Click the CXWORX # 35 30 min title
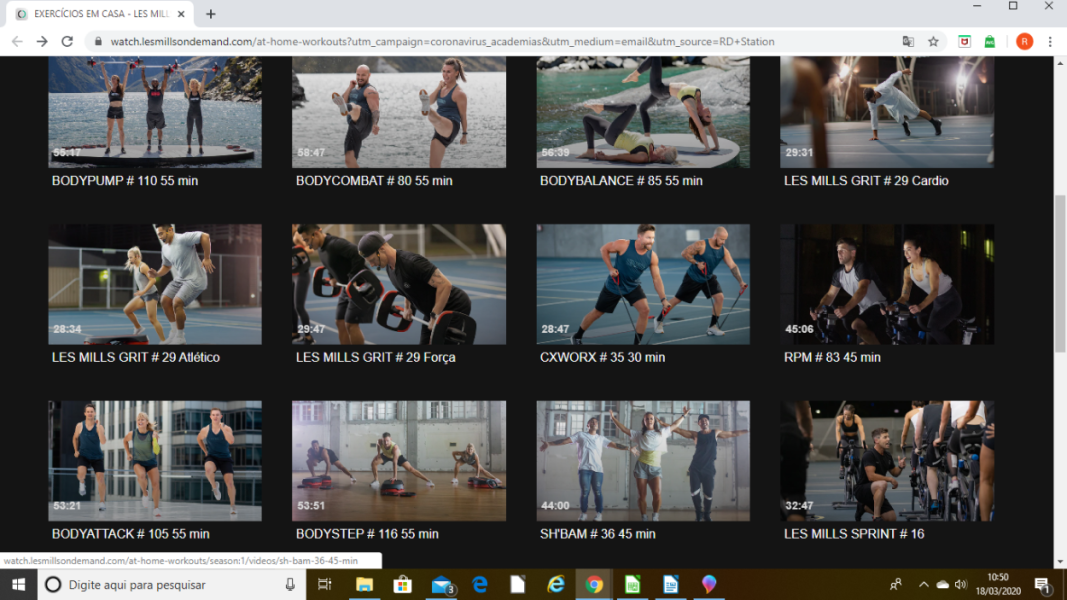 click(x=602, y=357)
